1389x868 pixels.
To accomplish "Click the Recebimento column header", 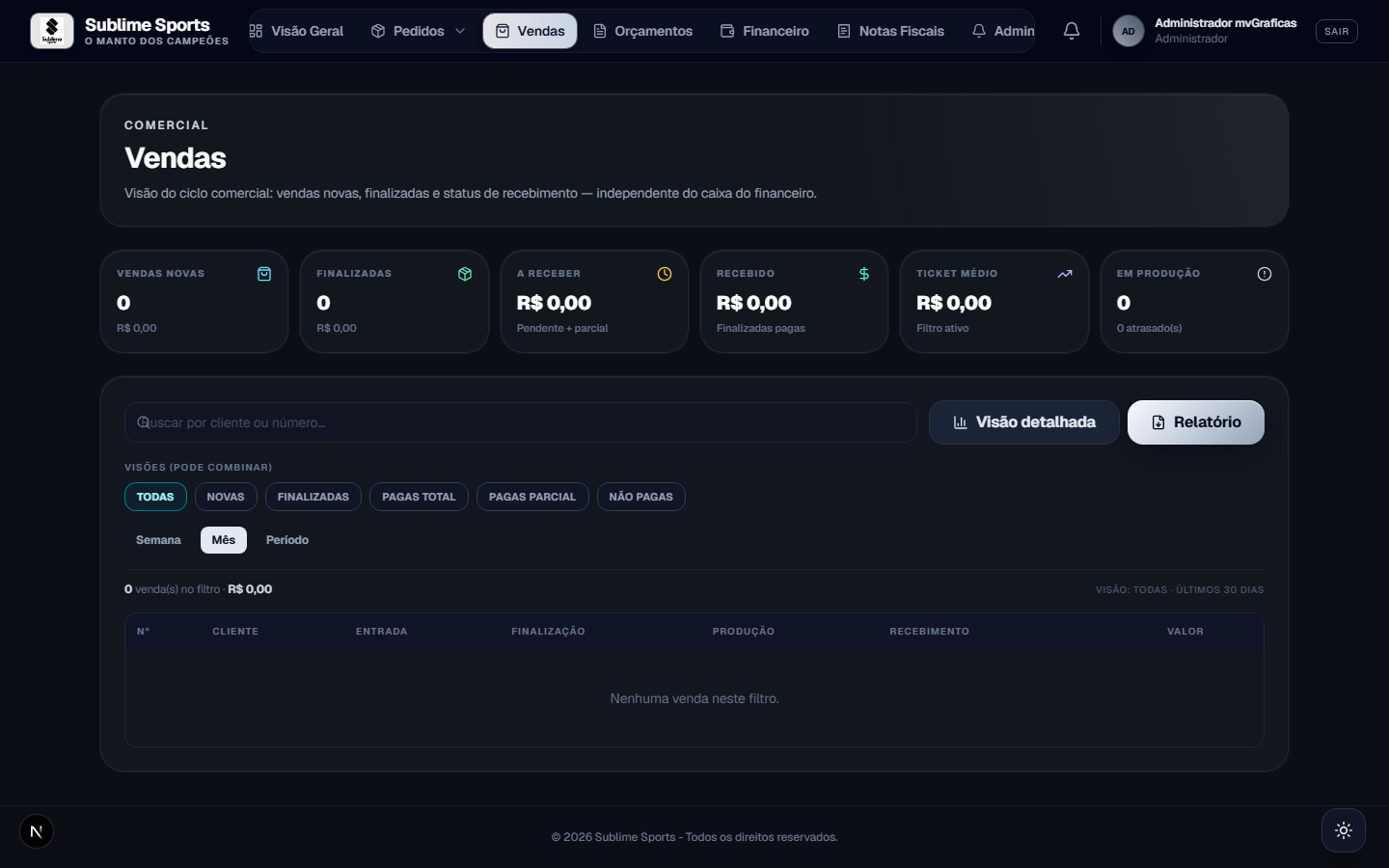I will [x=930, y=632].
